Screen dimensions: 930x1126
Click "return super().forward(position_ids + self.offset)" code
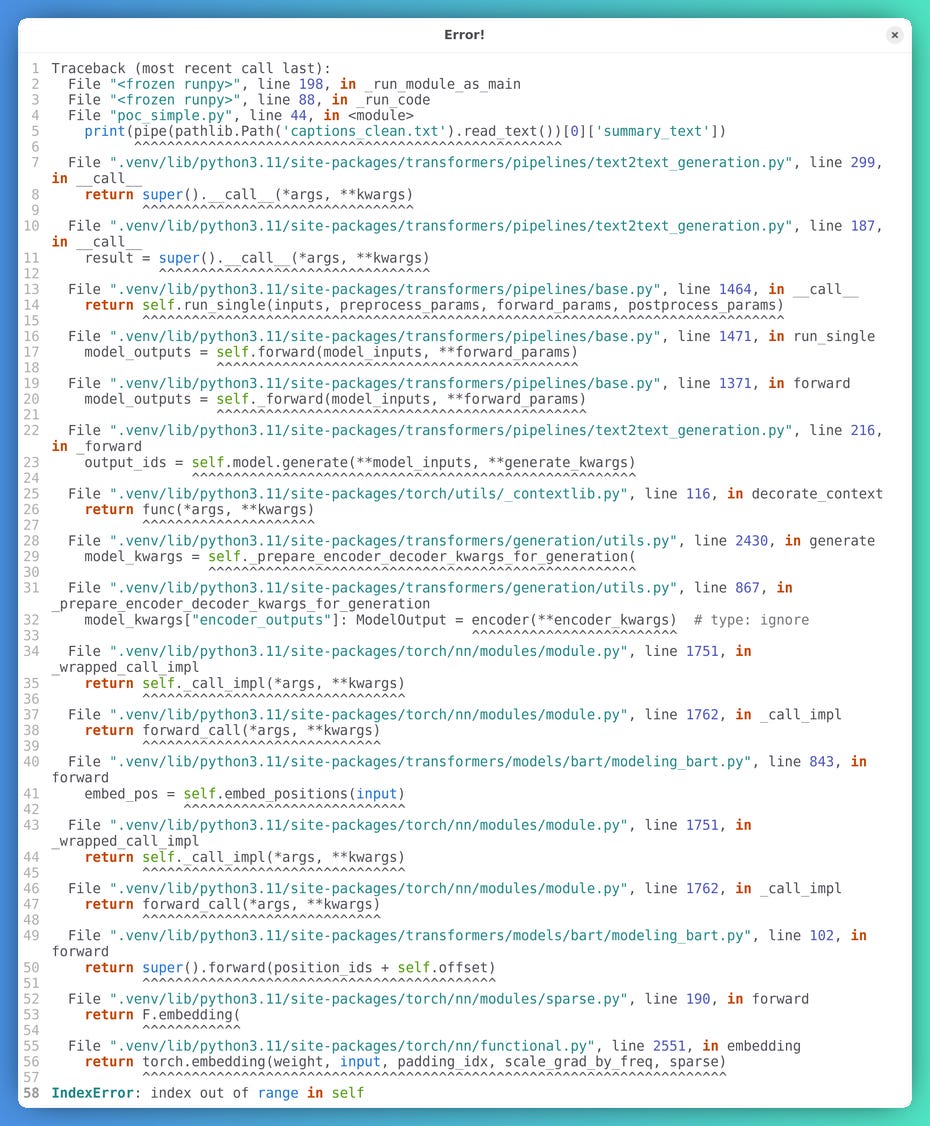pyautogui.click(x=290, y=967)
